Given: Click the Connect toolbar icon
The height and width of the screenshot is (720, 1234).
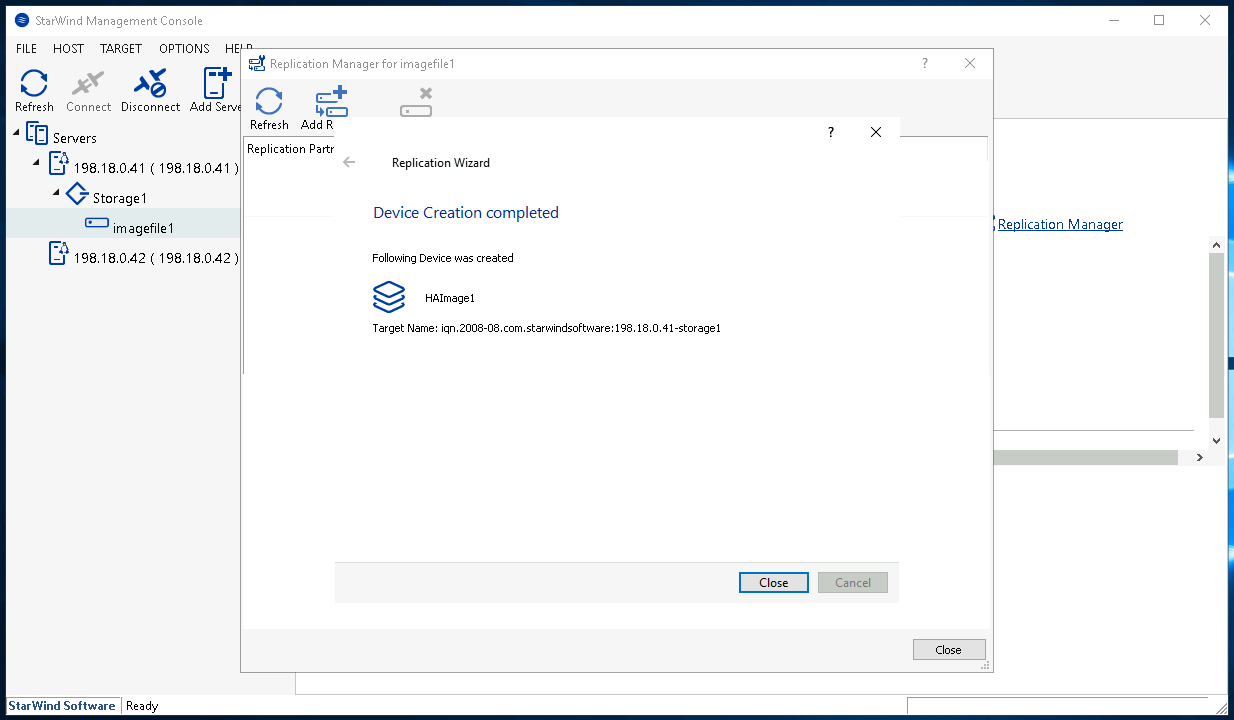Looking at the screenshot, I should click(x=88, y=85).
